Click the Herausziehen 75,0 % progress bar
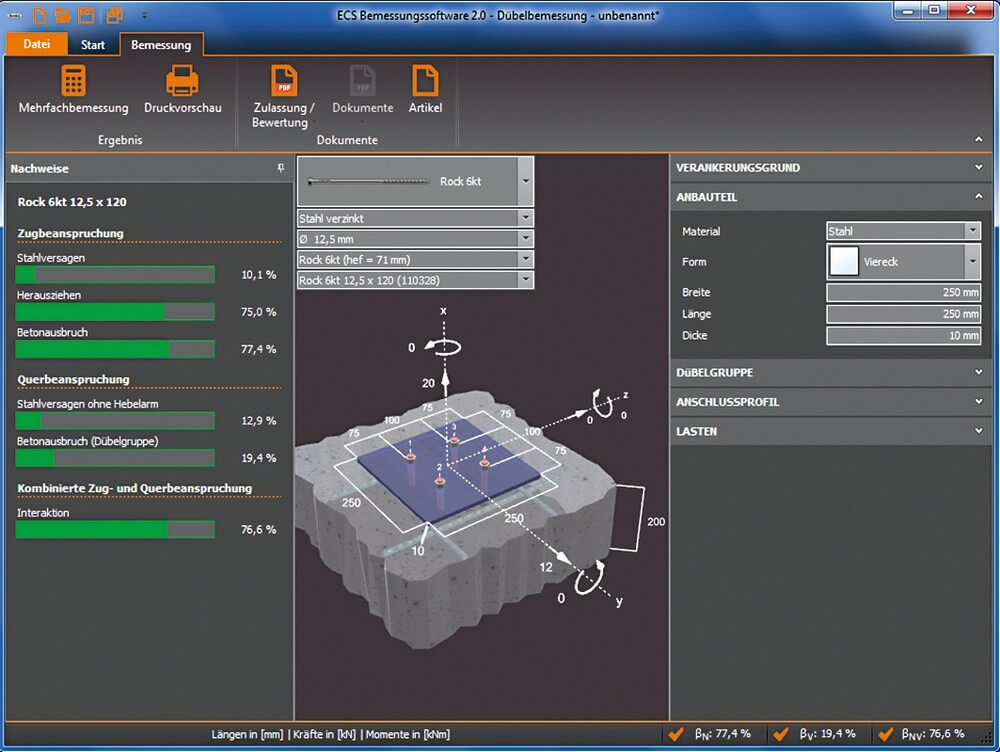This screenshot has width=1000, height=752. click(x=115, y=312)
